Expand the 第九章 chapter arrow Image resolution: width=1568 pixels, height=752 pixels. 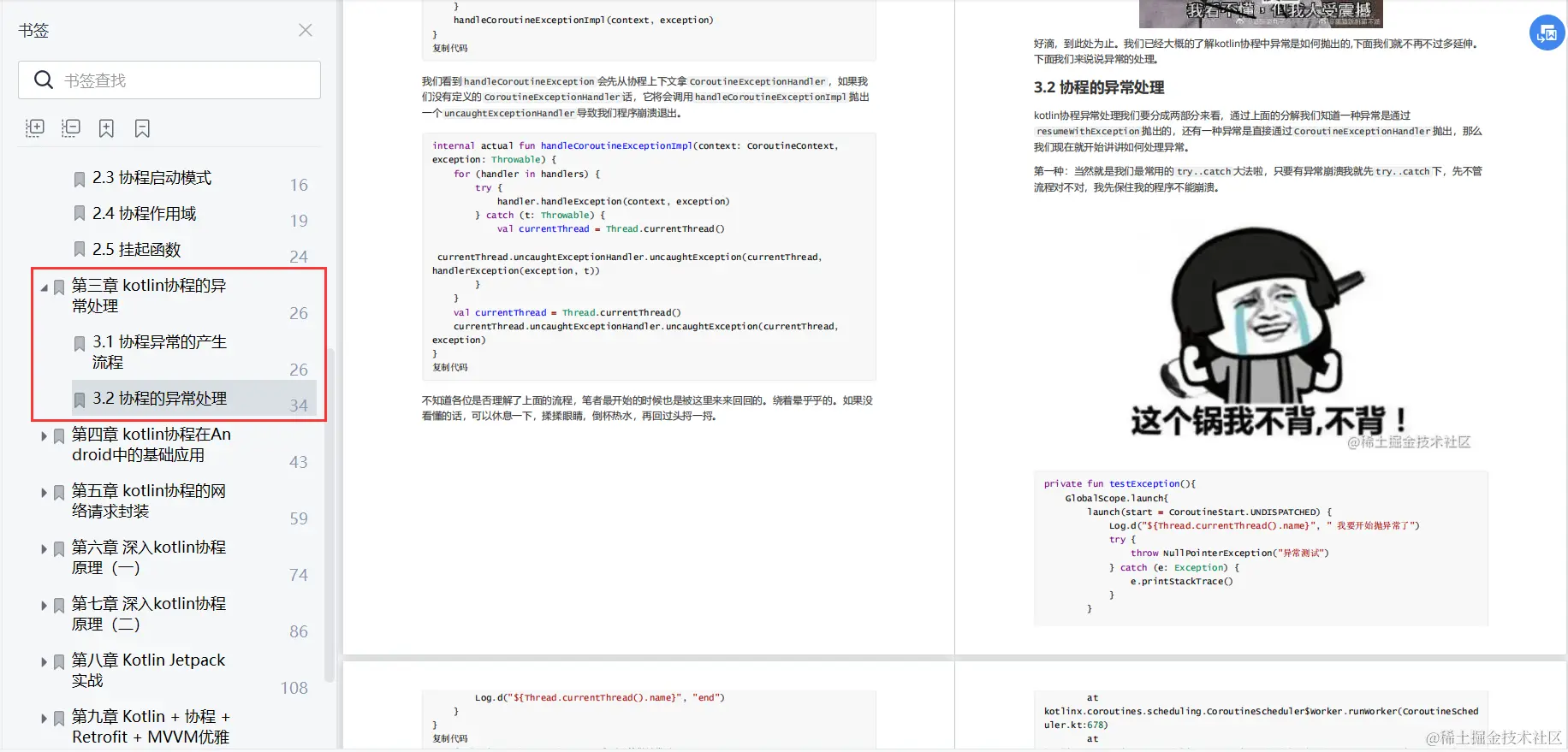pos(45,719)
